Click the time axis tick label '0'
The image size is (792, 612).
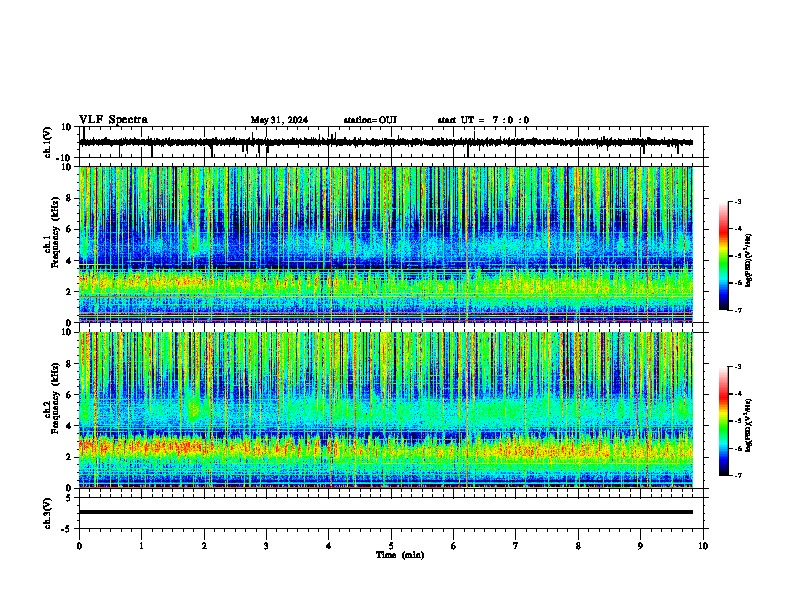[79, 546]
